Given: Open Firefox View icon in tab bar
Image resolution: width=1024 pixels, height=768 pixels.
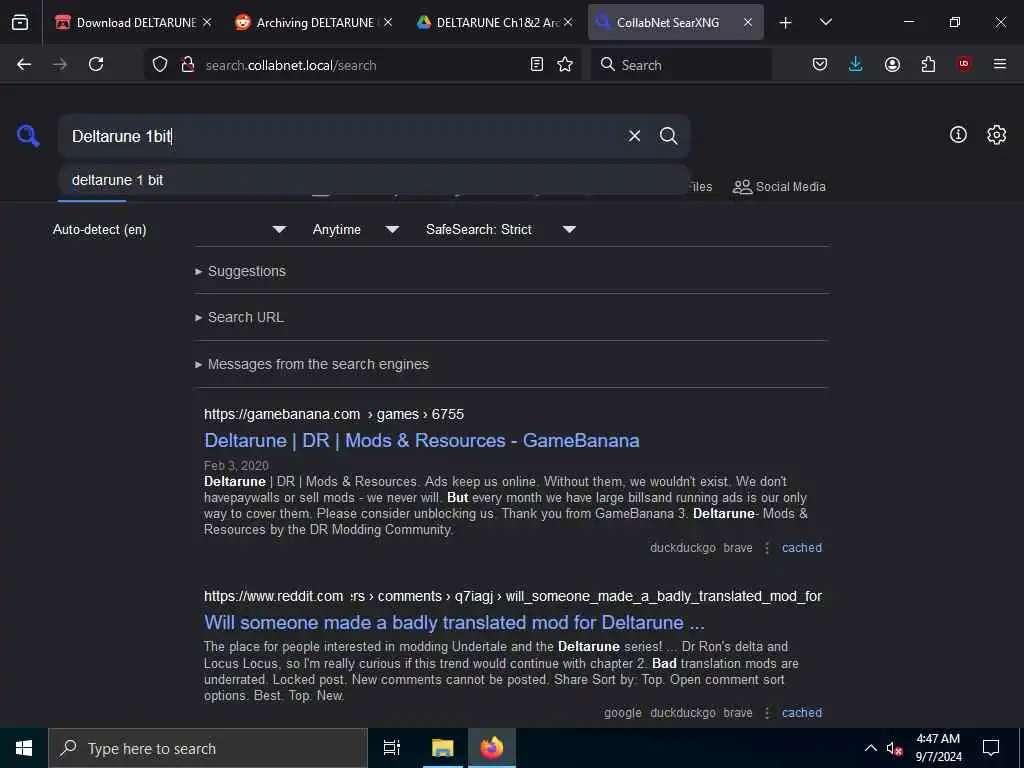Looking at the screenshot, I should coord(20,22).
